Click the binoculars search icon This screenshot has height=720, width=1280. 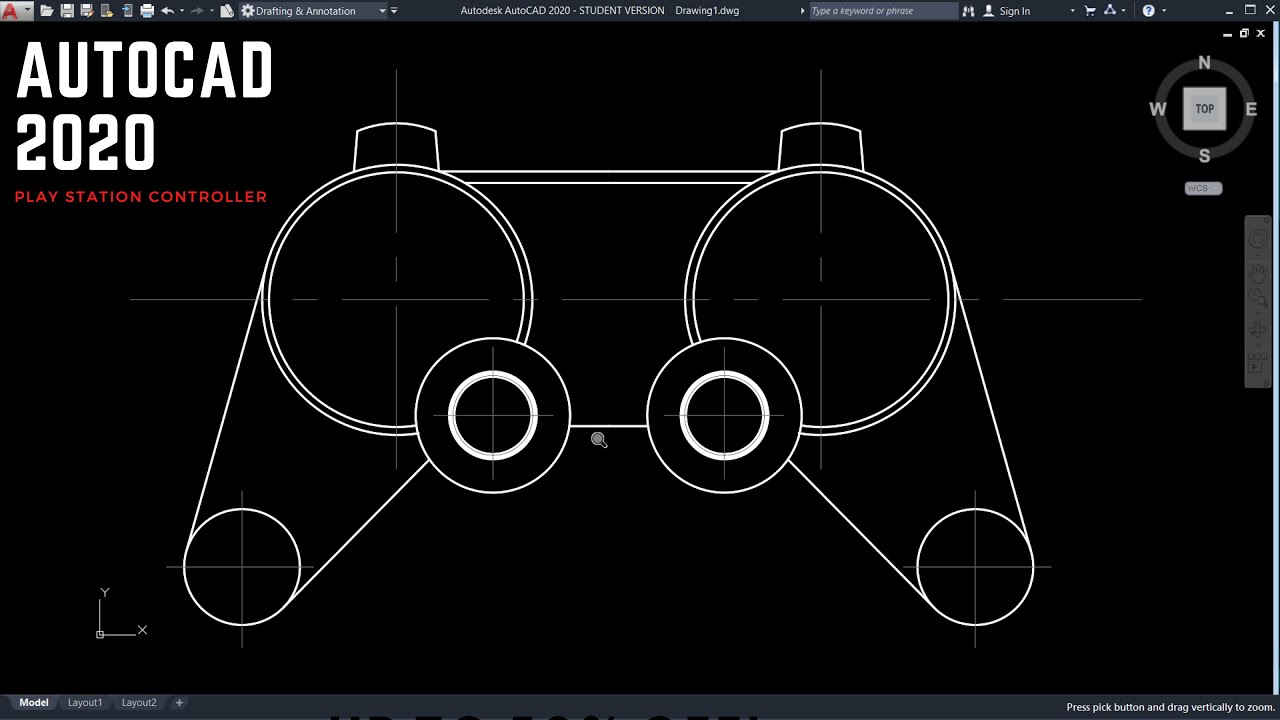(x=968, y=11)
